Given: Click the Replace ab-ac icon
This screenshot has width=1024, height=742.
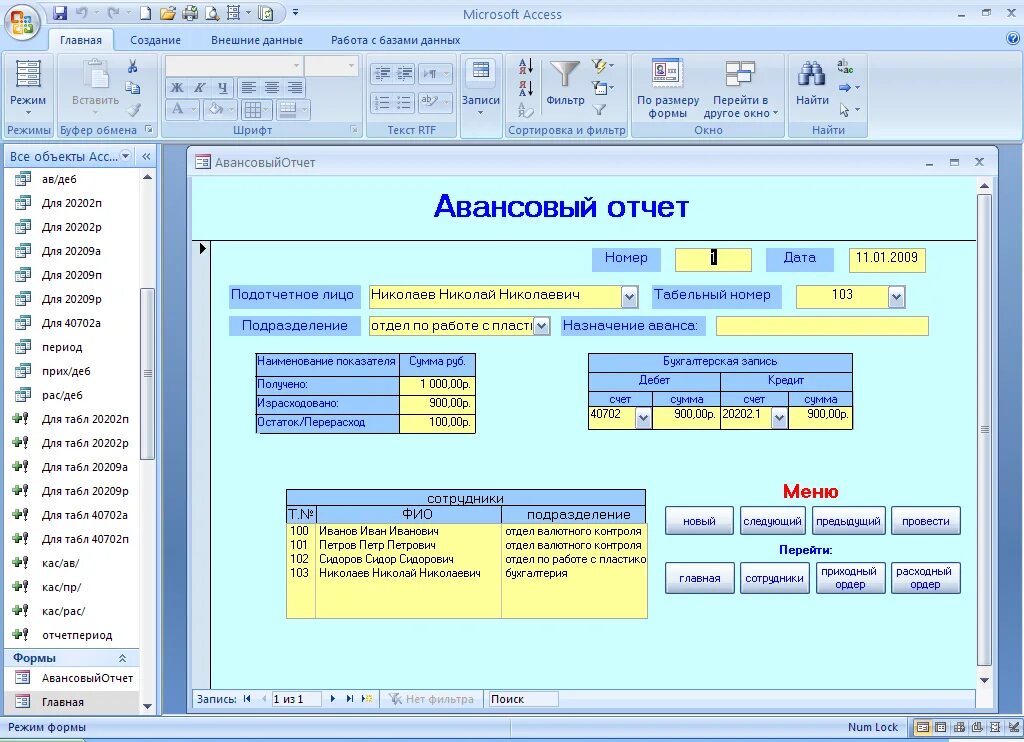Looking at the screenshot, I should (846, 66).
